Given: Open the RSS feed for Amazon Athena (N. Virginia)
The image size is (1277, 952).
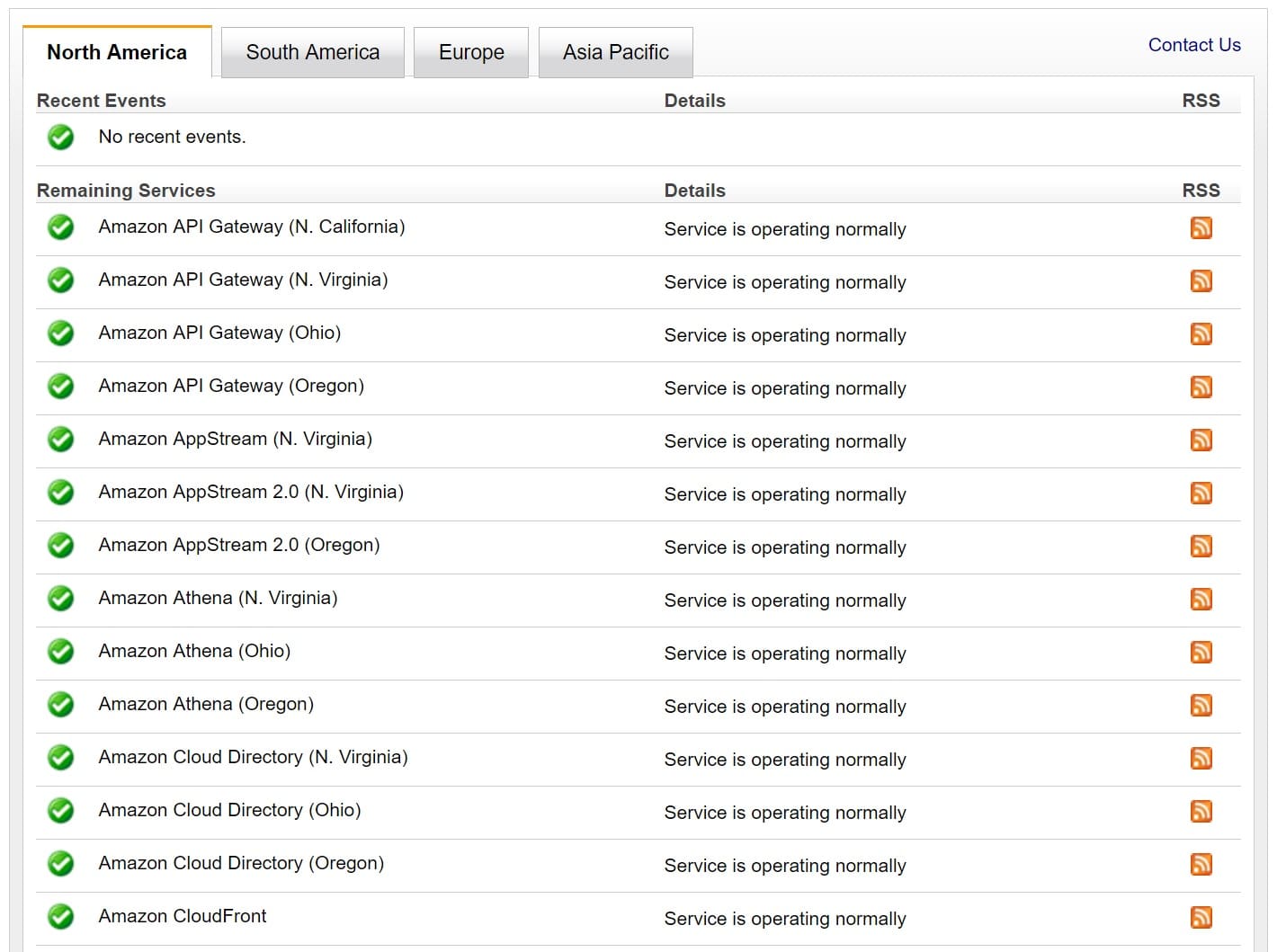Looking at the screenshot, I should 1201,599.
